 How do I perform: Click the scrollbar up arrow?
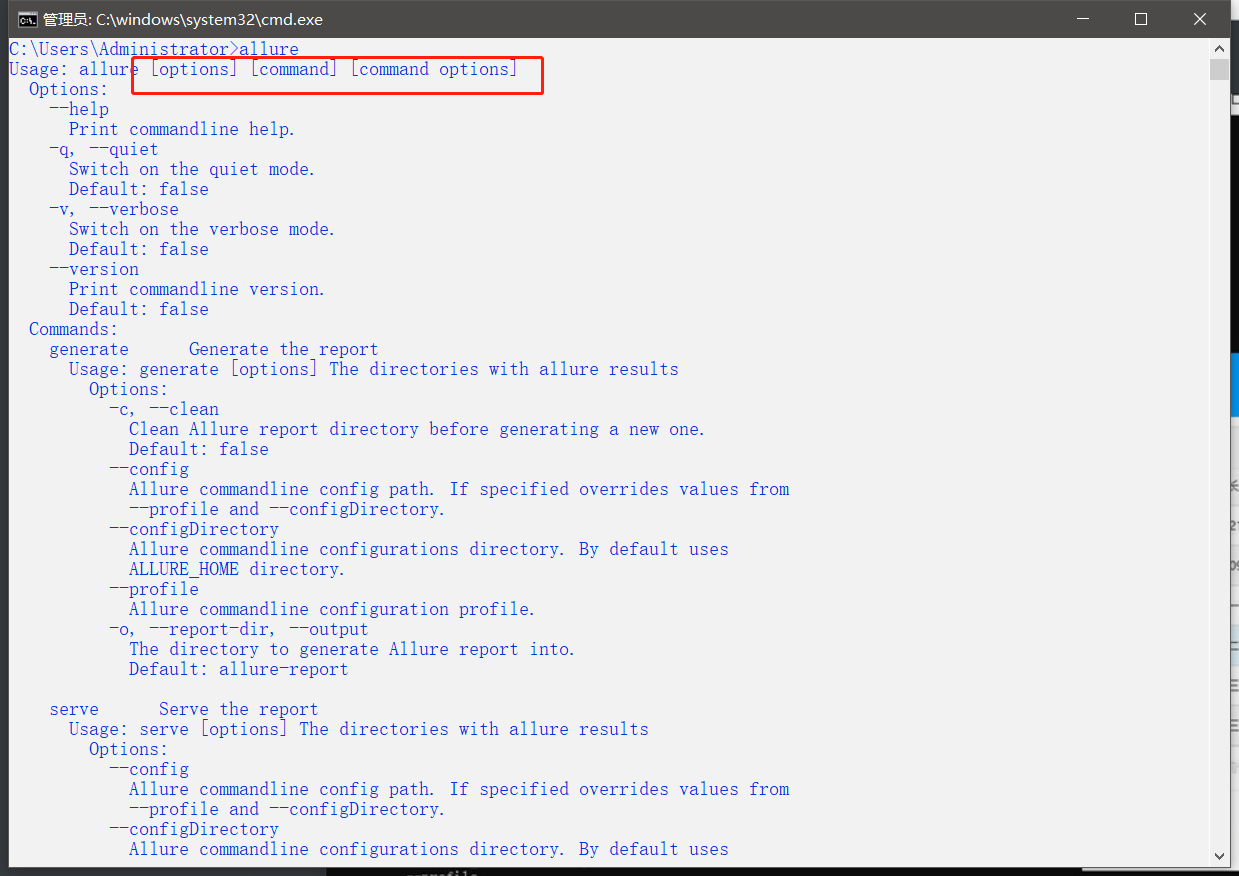tap(1219, 48)
